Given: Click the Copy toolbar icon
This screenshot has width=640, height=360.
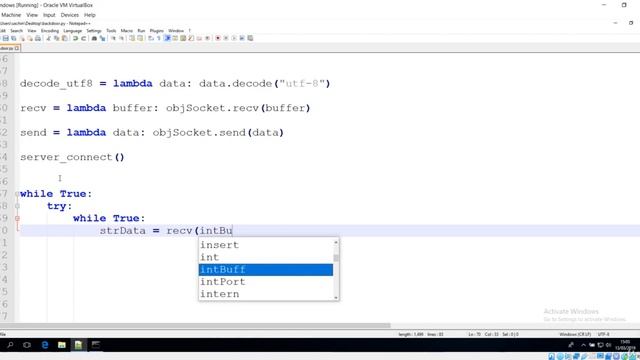Looking at the screenshot, I should pos(57,38).
